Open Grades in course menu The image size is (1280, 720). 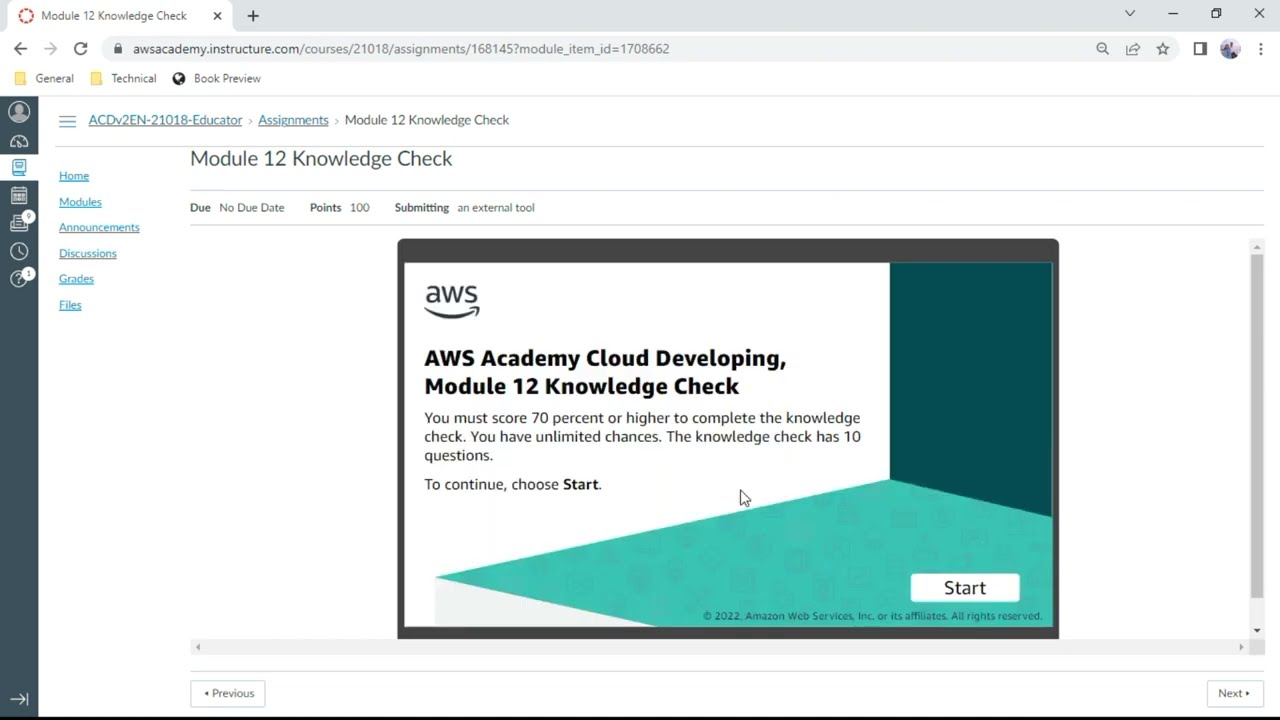pos(76,279)
